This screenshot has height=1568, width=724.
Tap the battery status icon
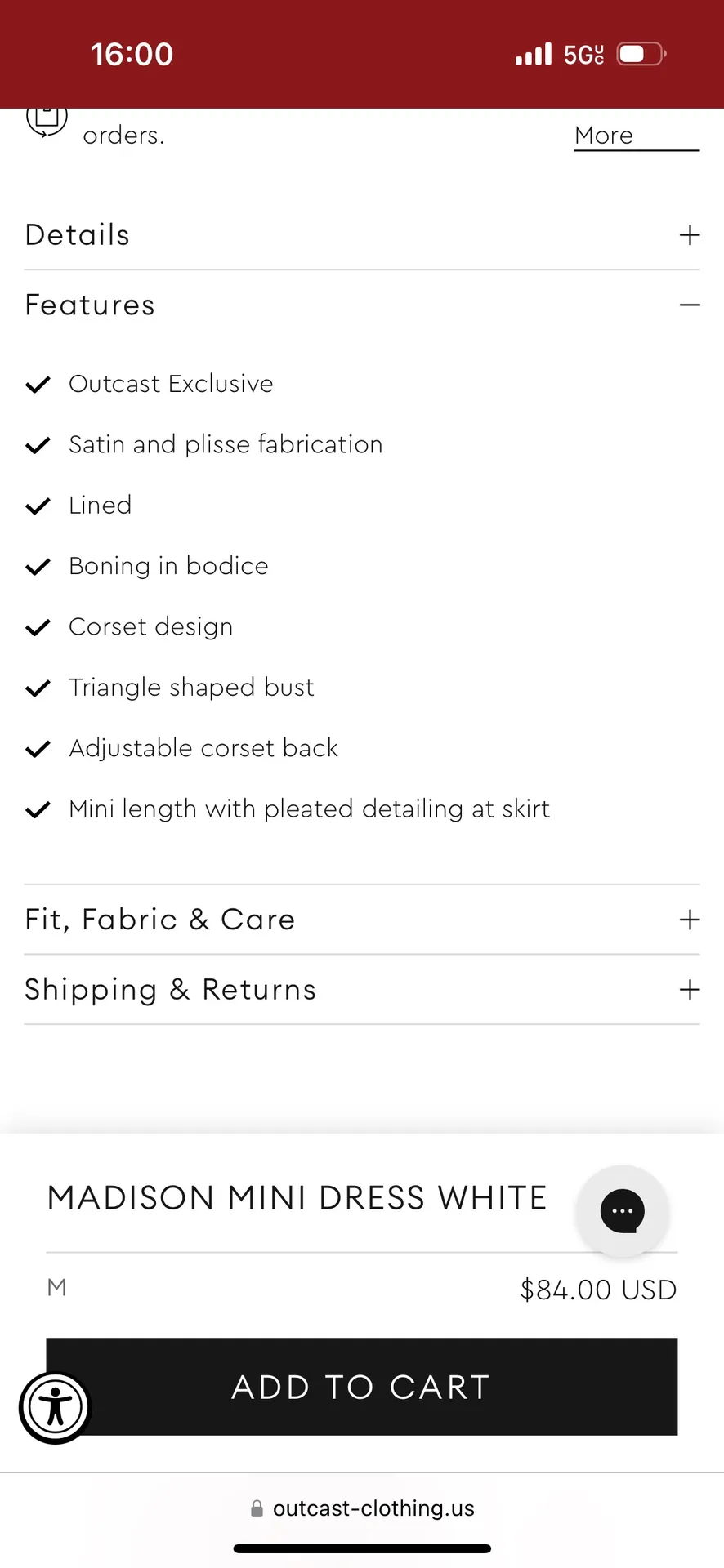coord(641,55)
